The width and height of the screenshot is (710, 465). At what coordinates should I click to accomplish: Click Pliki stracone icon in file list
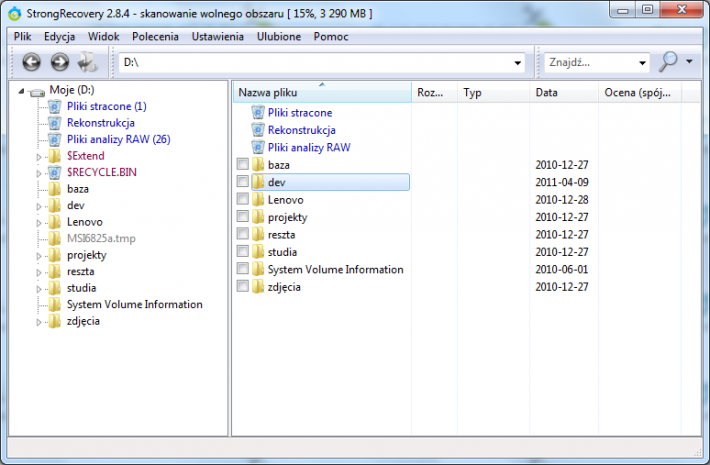click(258, 113)
